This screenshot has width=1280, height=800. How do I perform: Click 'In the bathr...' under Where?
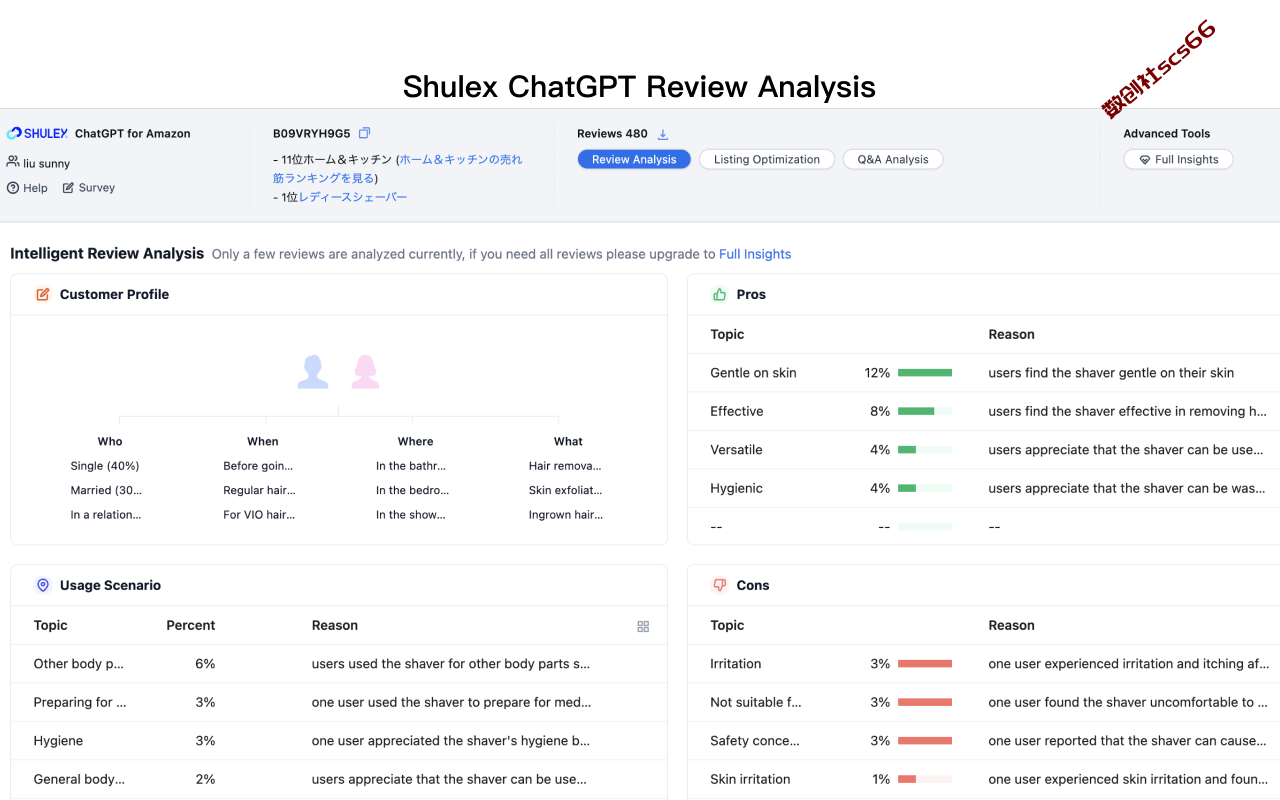tap(411, 466)
